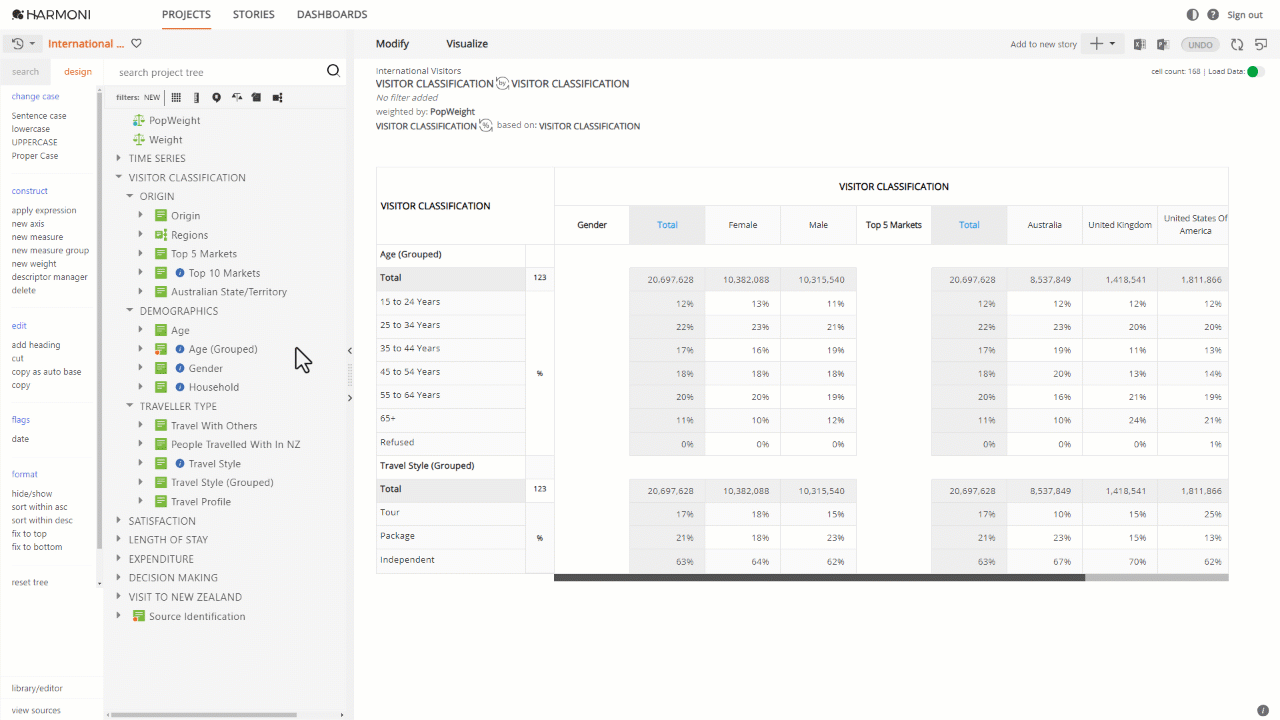Open the DASHBOARDS tab
Screen dimensions: 1280x720
(332, 15)
